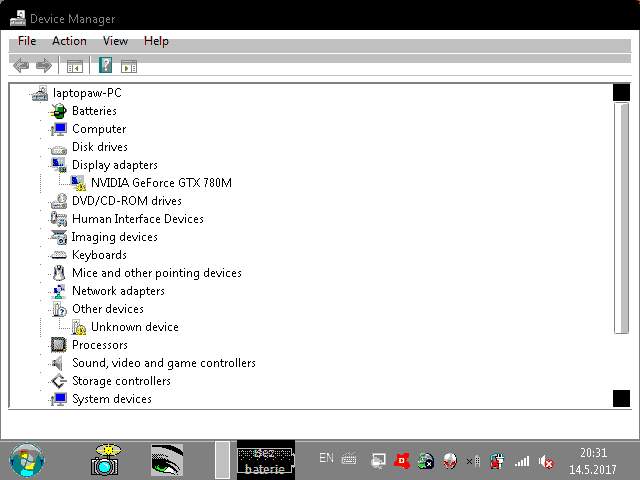Click the green globe tray icon

tap(425, 461)
